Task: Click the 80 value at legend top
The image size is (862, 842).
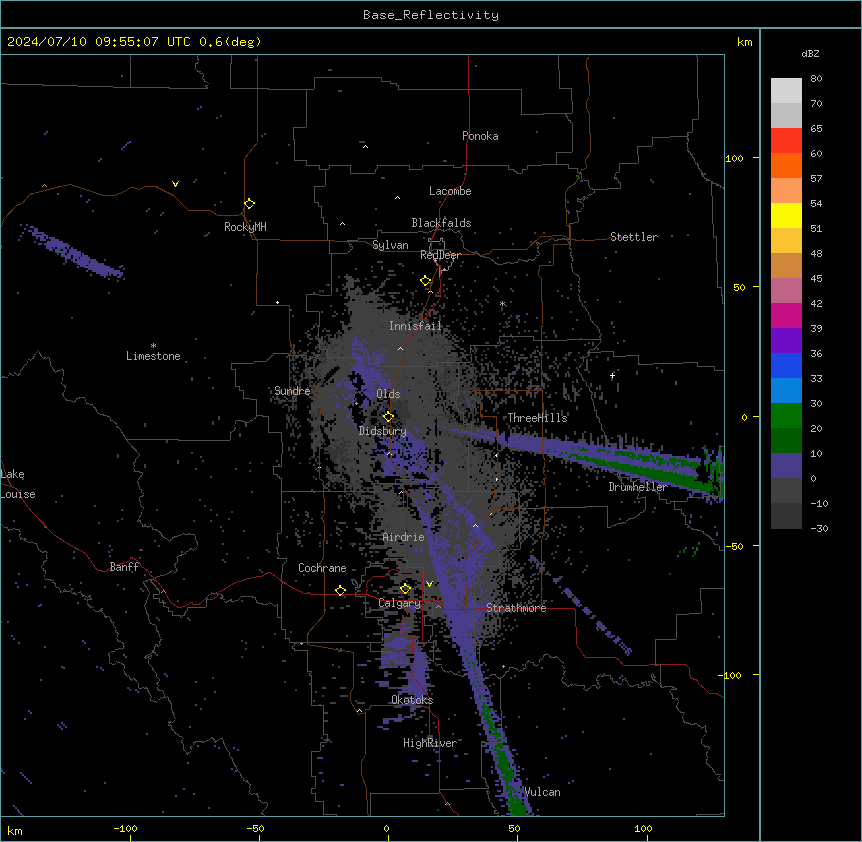Action: (816, 79)
